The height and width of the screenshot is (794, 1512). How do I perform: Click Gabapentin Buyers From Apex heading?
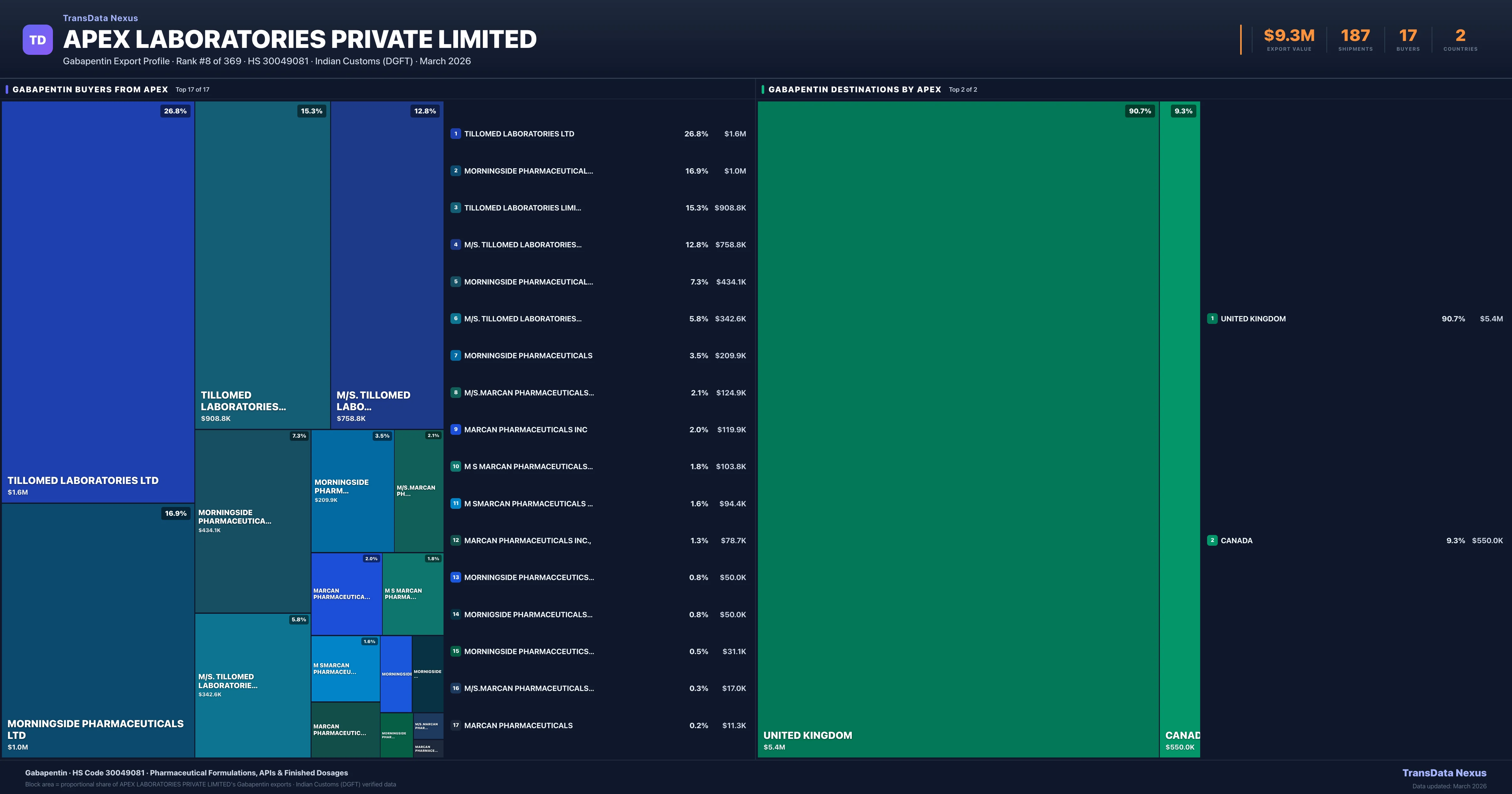click(x=90, y=89)
